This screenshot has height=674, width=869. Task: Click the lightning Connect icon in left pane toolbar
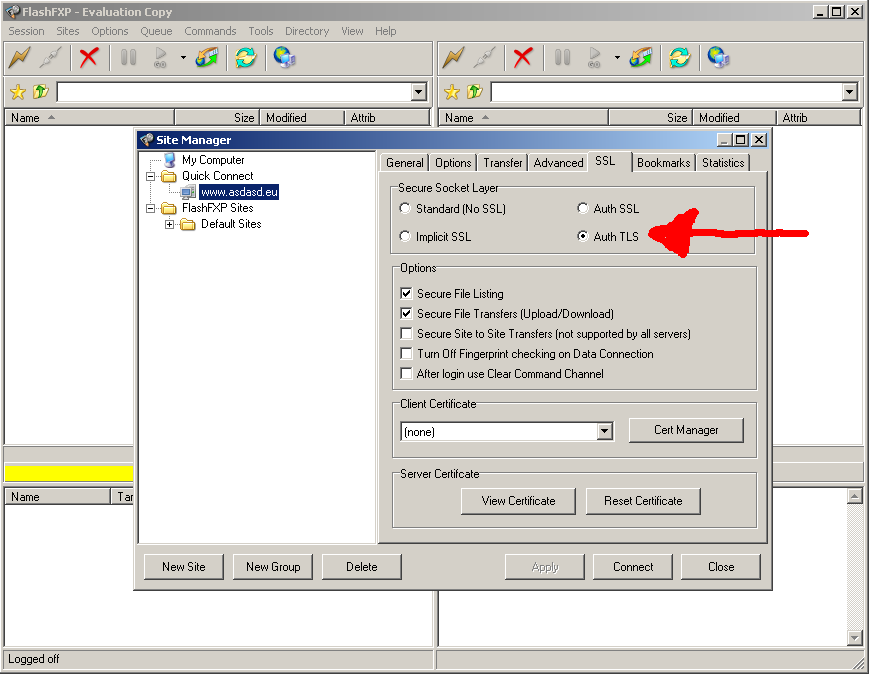(x=19, y=57)
